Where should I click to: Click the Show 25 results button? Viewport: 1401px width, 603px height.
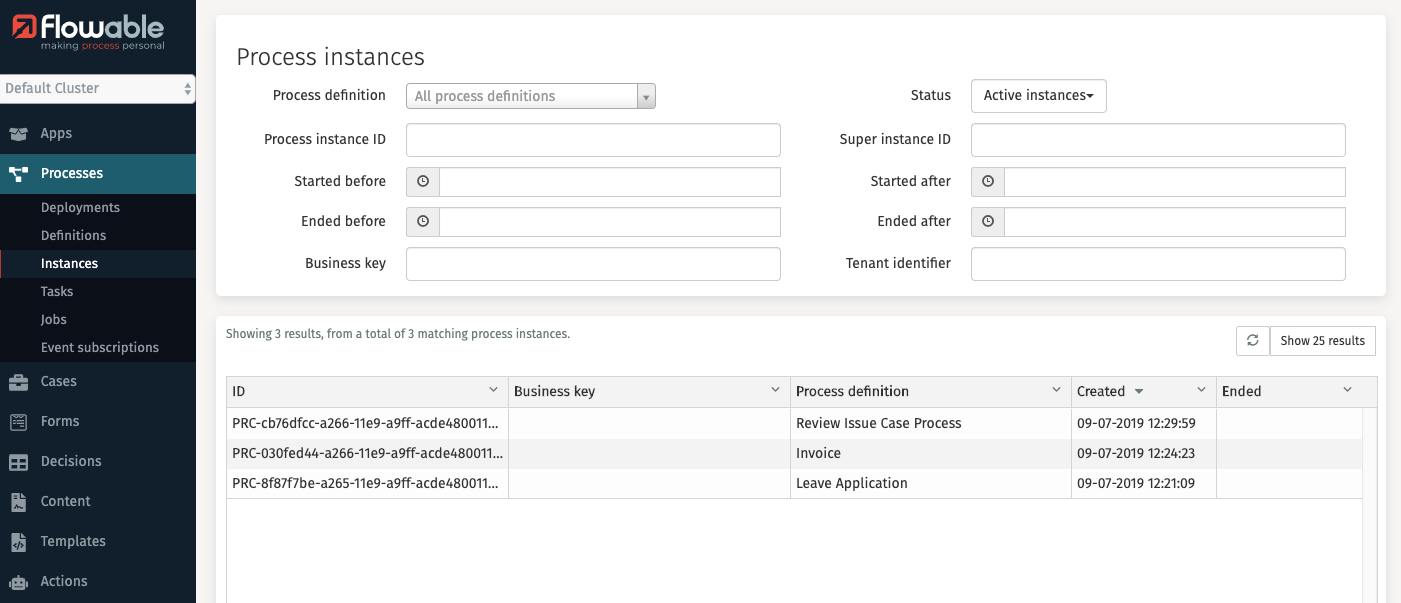click(x=1322, y=340)
